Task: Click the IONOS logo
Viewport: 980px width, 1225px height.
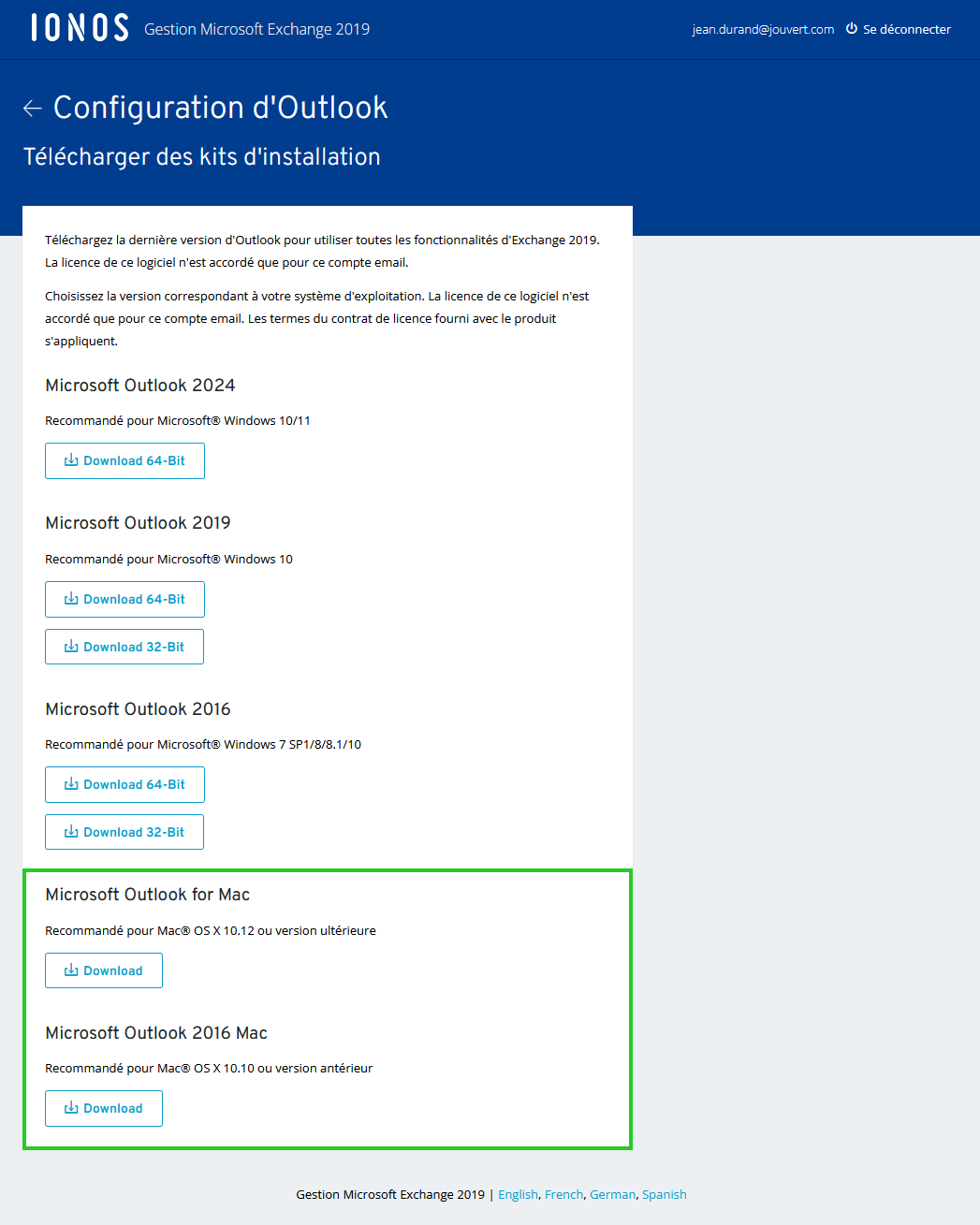Action: pos(80,28)
